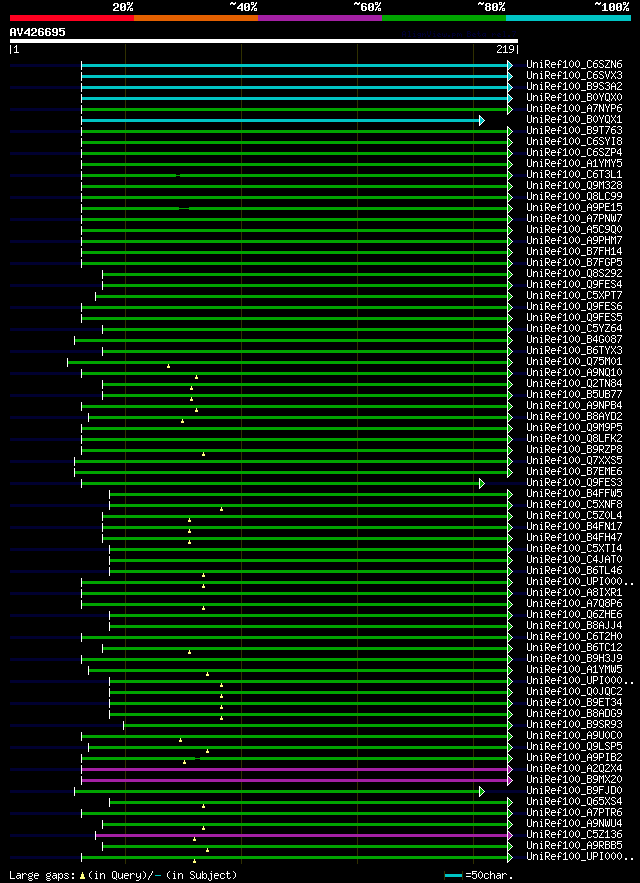Click the arrowhead ending the UniRef100_B9FJD0 bar
This screenshot has height=883, width=640.
click(x=482, y=791)
